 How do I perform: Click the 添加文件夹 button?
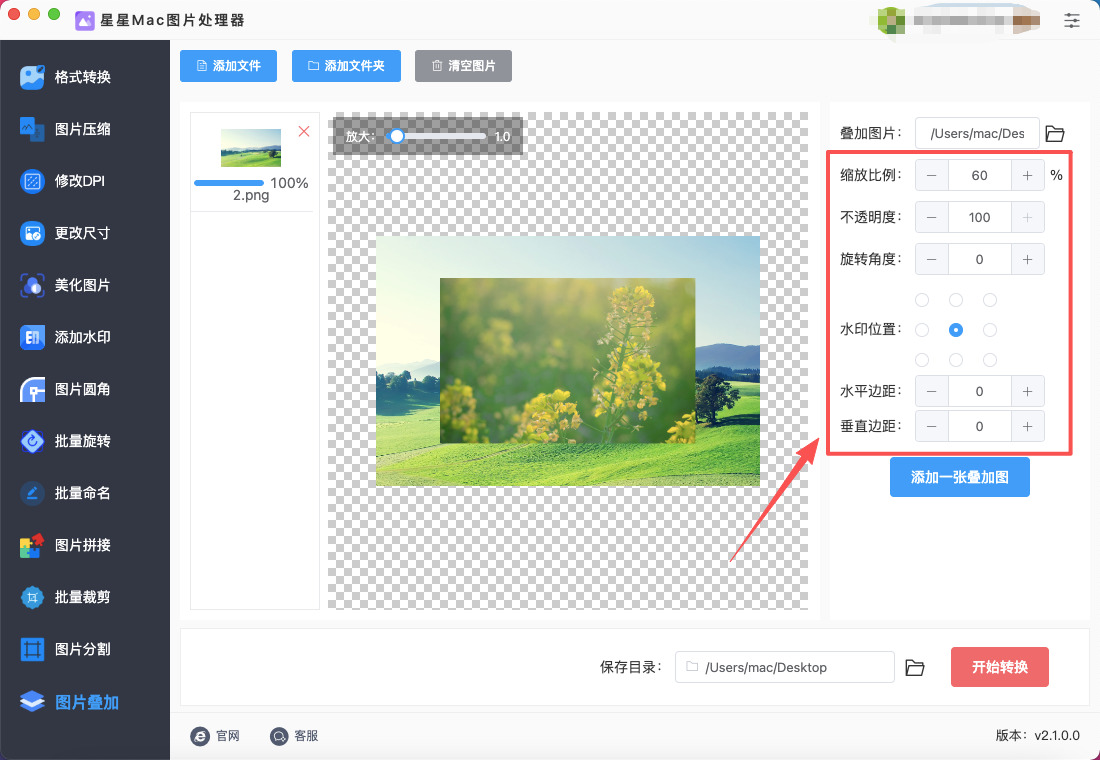click(x=346, y=66)
